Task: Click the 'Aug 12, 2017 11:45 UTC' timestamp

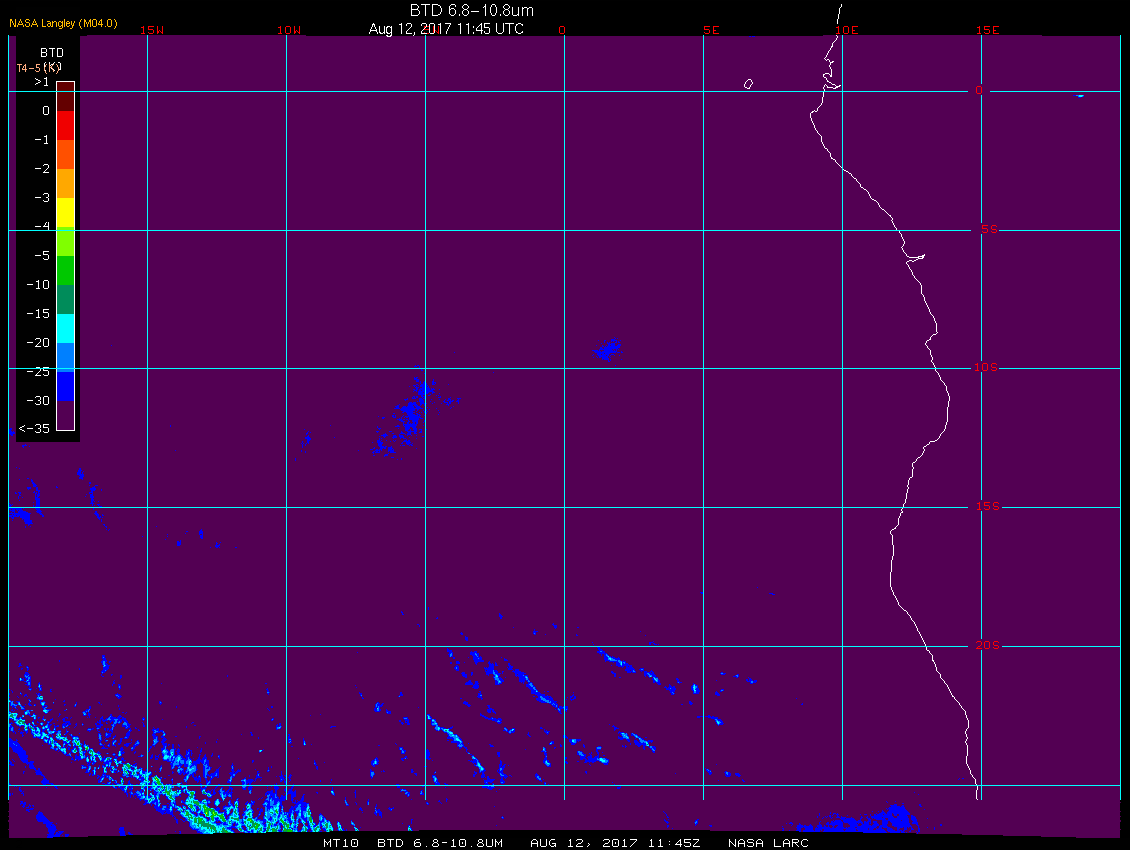Action: pos(446,29)
